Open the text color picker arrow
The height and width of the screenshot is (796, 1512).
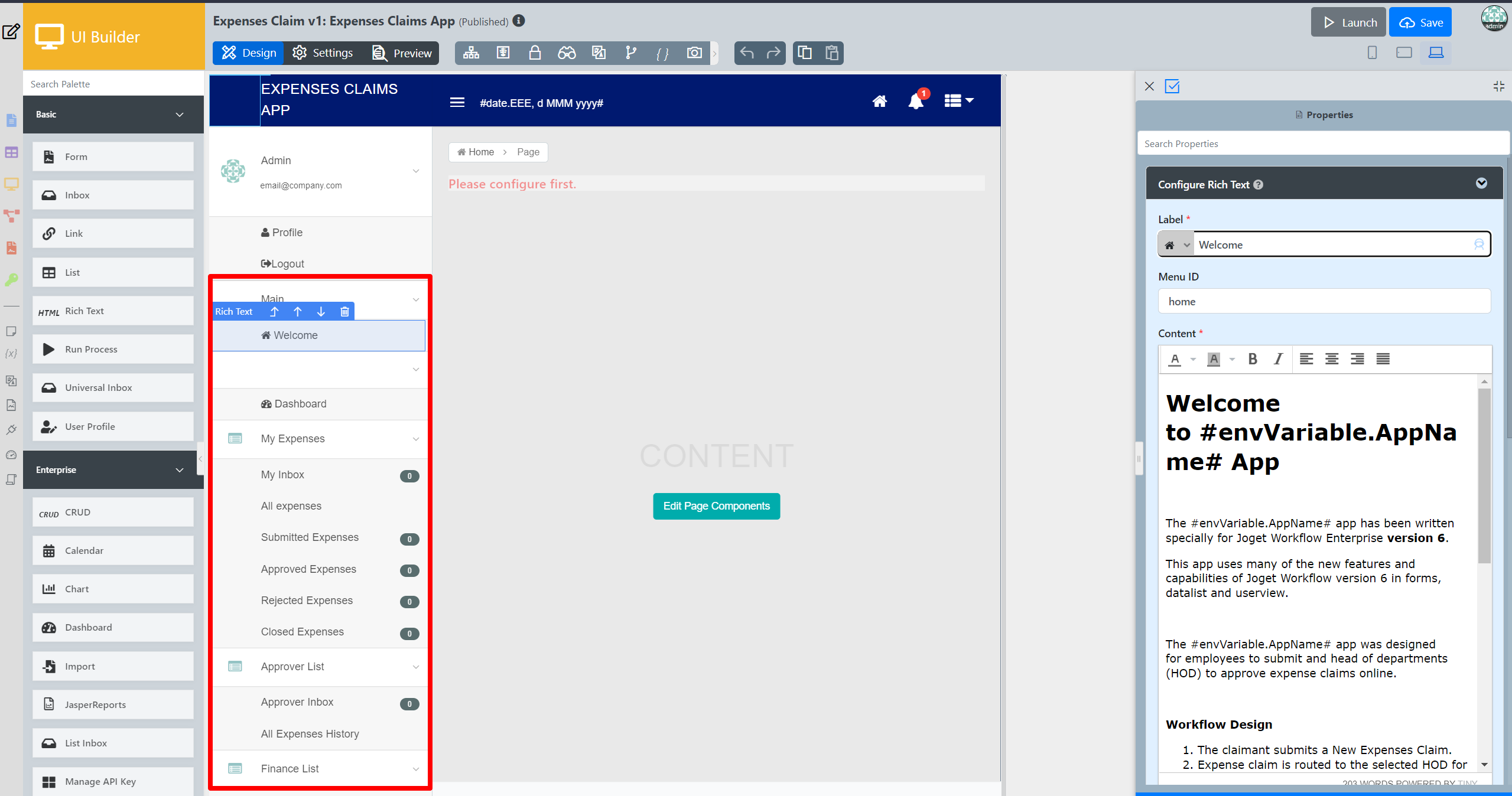coord(1193,359)
